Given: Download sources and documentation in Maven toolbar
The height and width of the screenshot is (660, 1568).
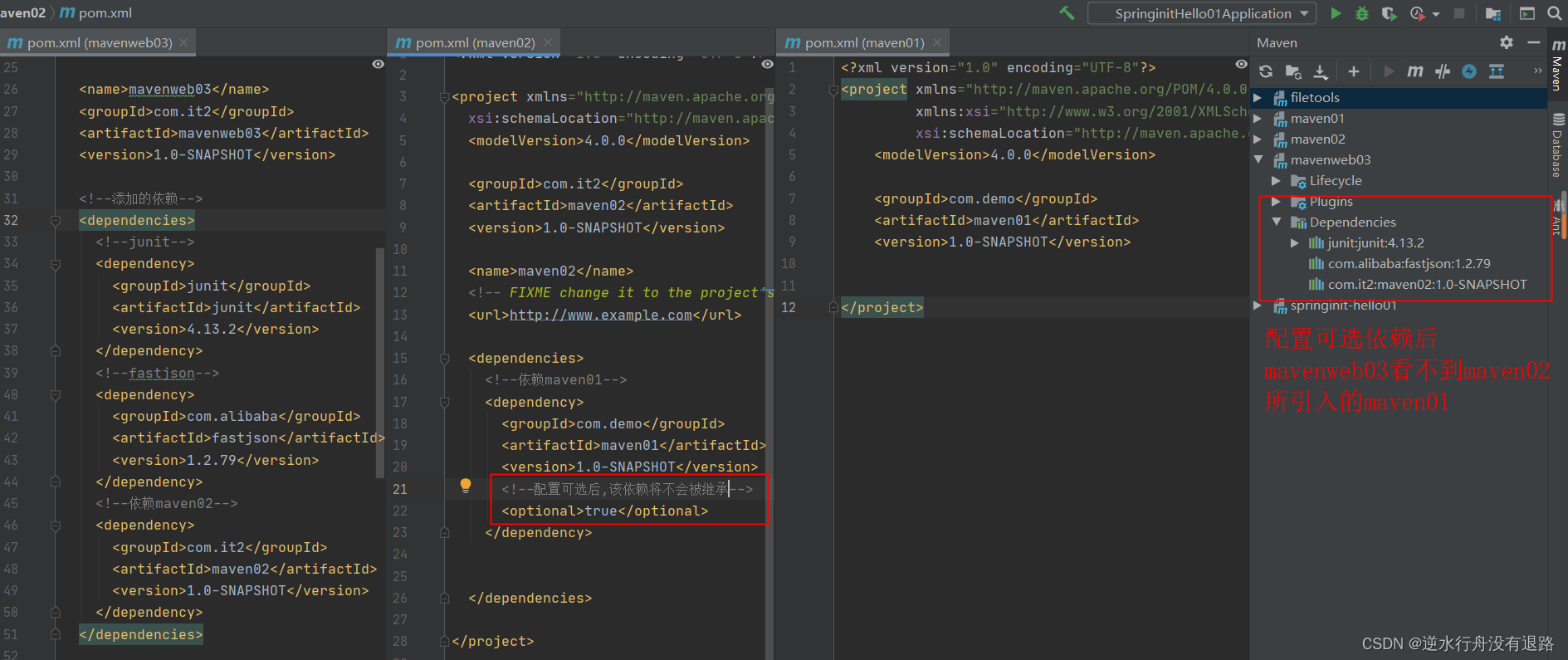Looking at the screenshot, I should pyautogui.click(x=1321, y=71).
